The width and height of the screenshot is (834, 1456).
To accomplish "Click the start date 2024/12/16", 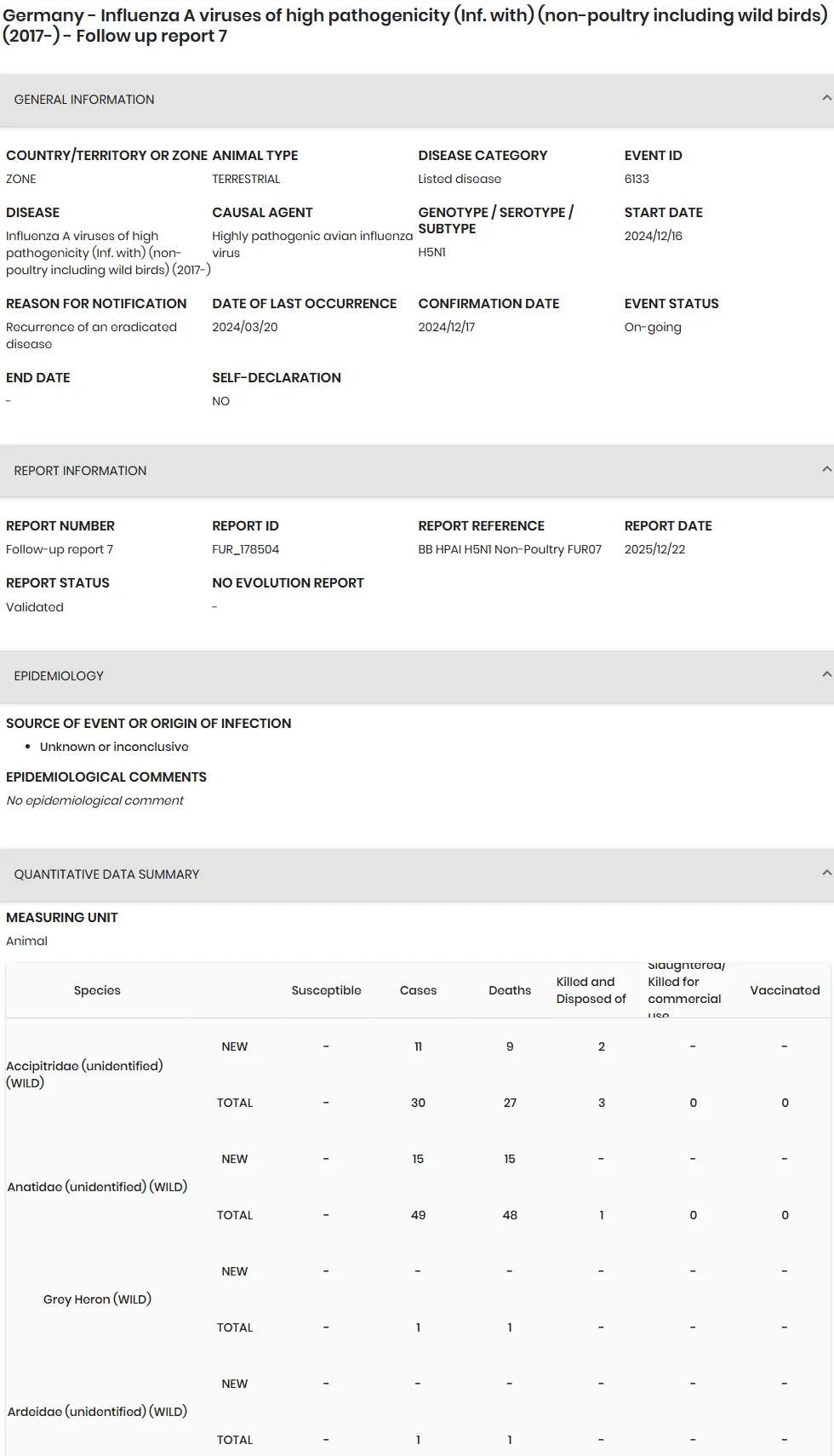I will pyautogui.click(x=654, y=236).
